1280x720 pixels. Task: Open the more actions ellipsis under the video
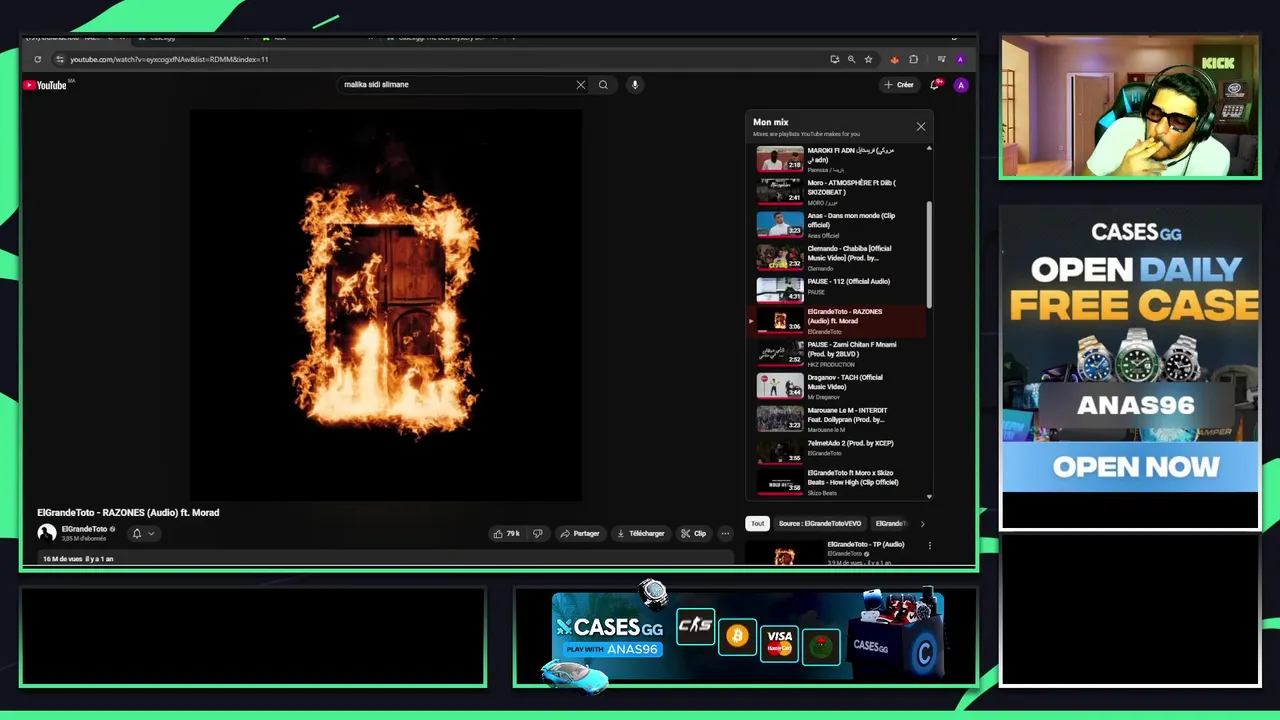(725, 533)
